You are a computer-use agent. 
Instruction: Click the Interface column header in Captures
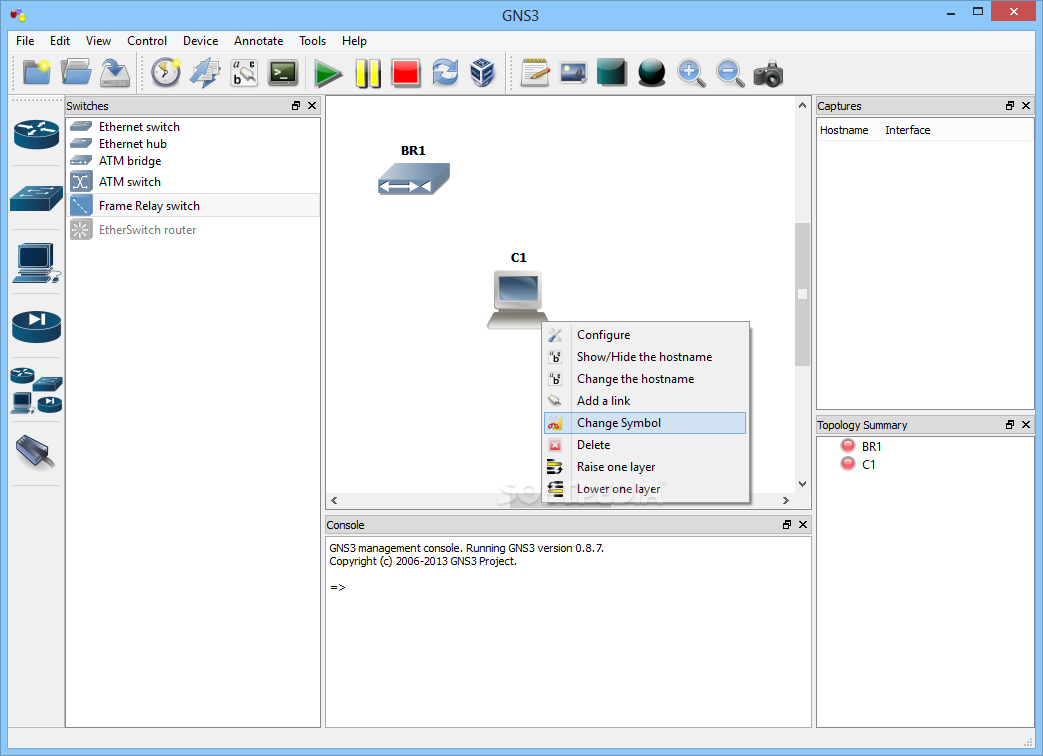pos(957,130)
